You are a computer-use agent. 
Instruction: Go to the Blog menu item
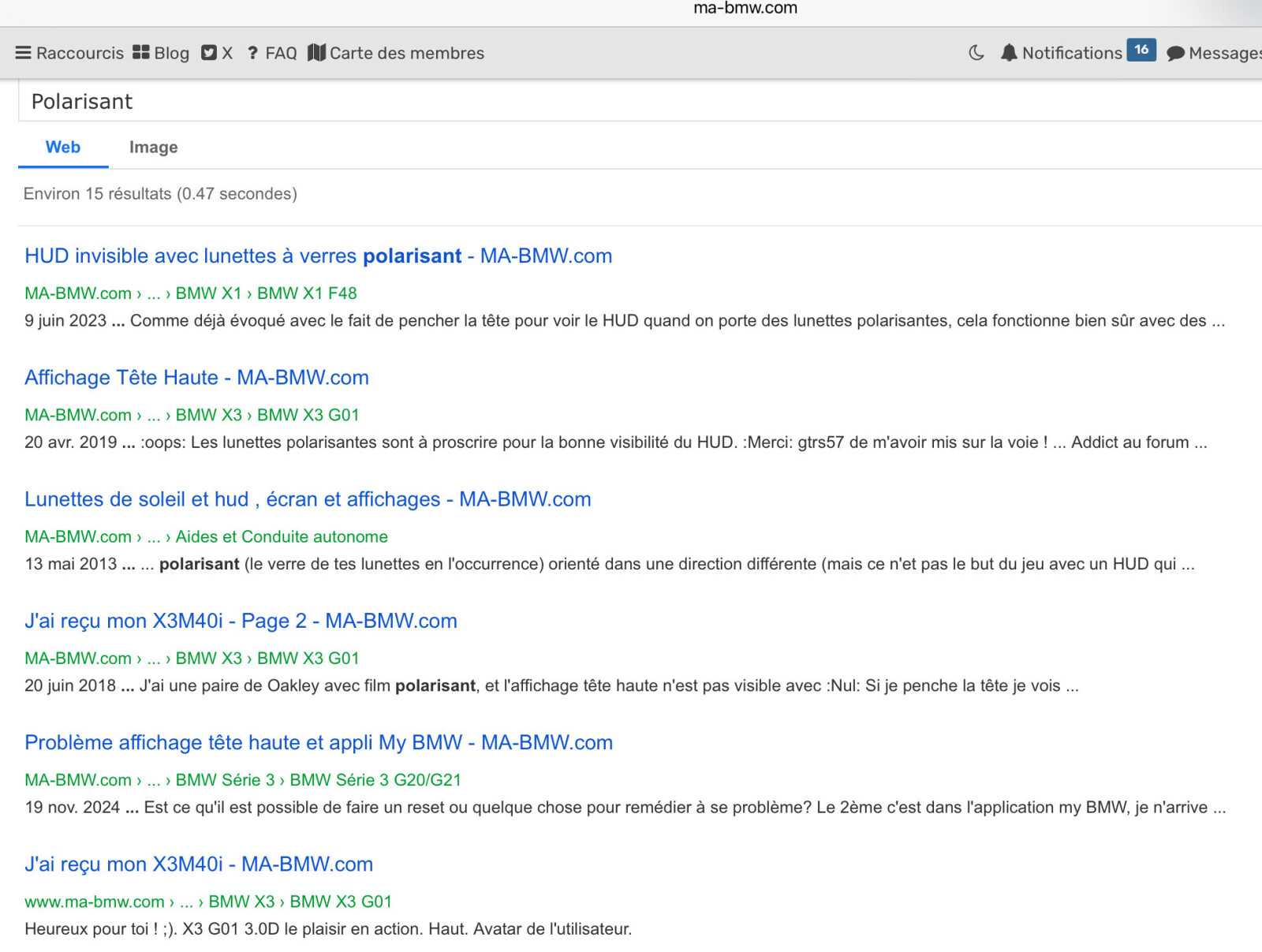pyautogui.click(x=172, y=53)
